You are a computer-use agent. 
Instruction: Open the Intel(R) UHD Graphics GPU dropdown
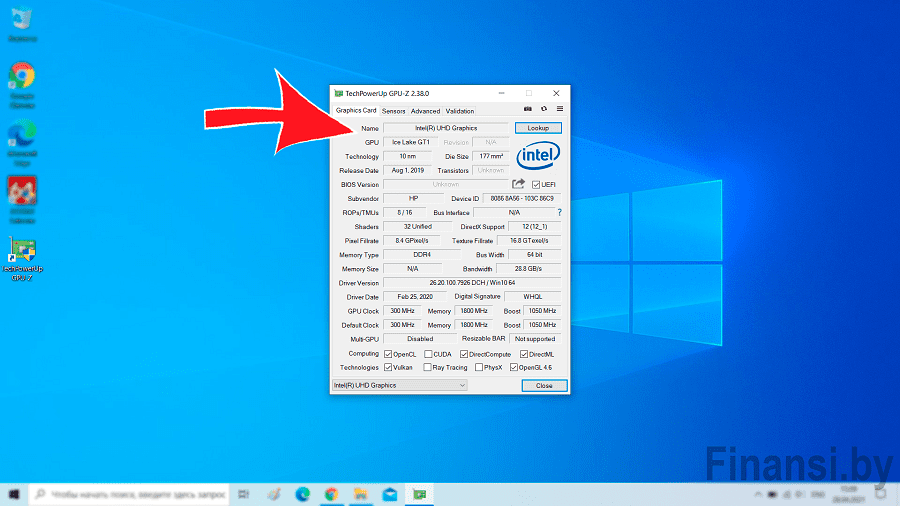pos(399,386)
